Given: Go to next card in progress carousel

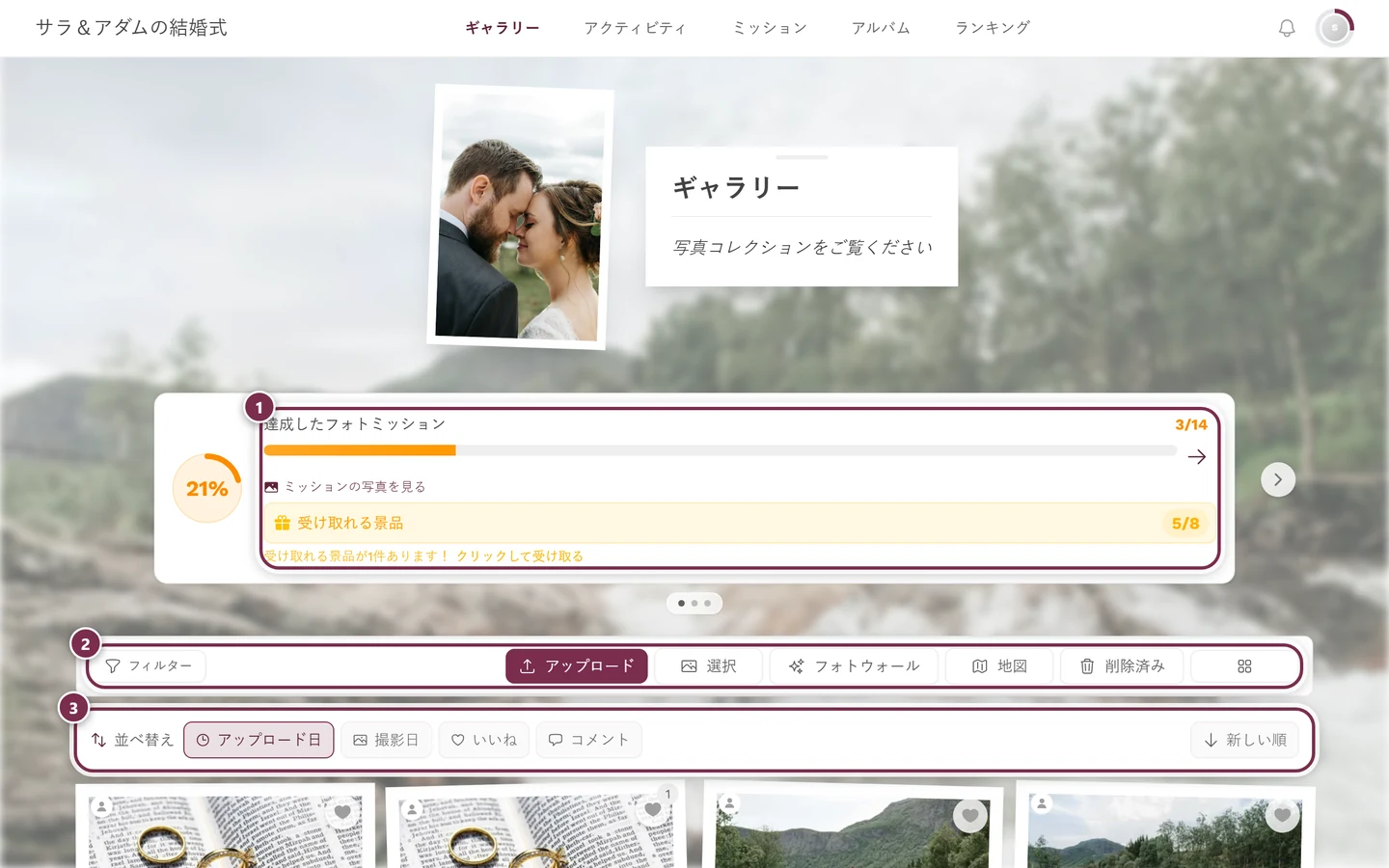Looking at the screenshot, I should pyautogui.click(x=1278, y=479).
